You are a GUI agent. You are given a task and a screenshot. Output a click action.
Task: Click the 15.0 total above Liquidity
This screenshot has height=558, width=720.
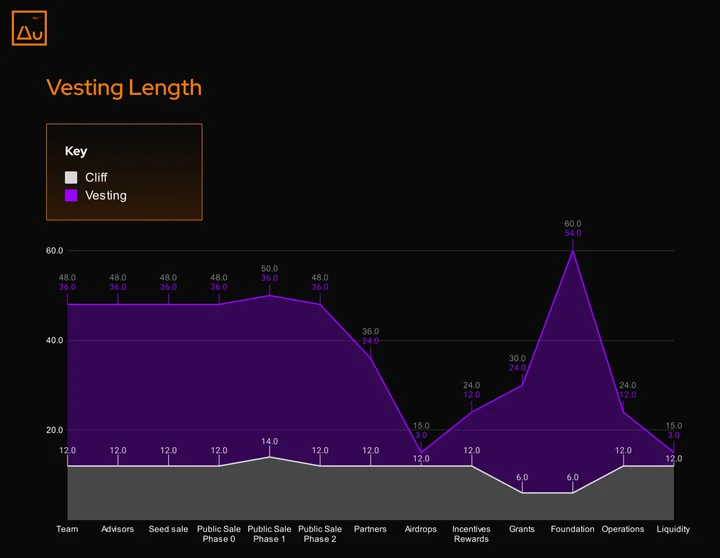(x=674, y=426)
